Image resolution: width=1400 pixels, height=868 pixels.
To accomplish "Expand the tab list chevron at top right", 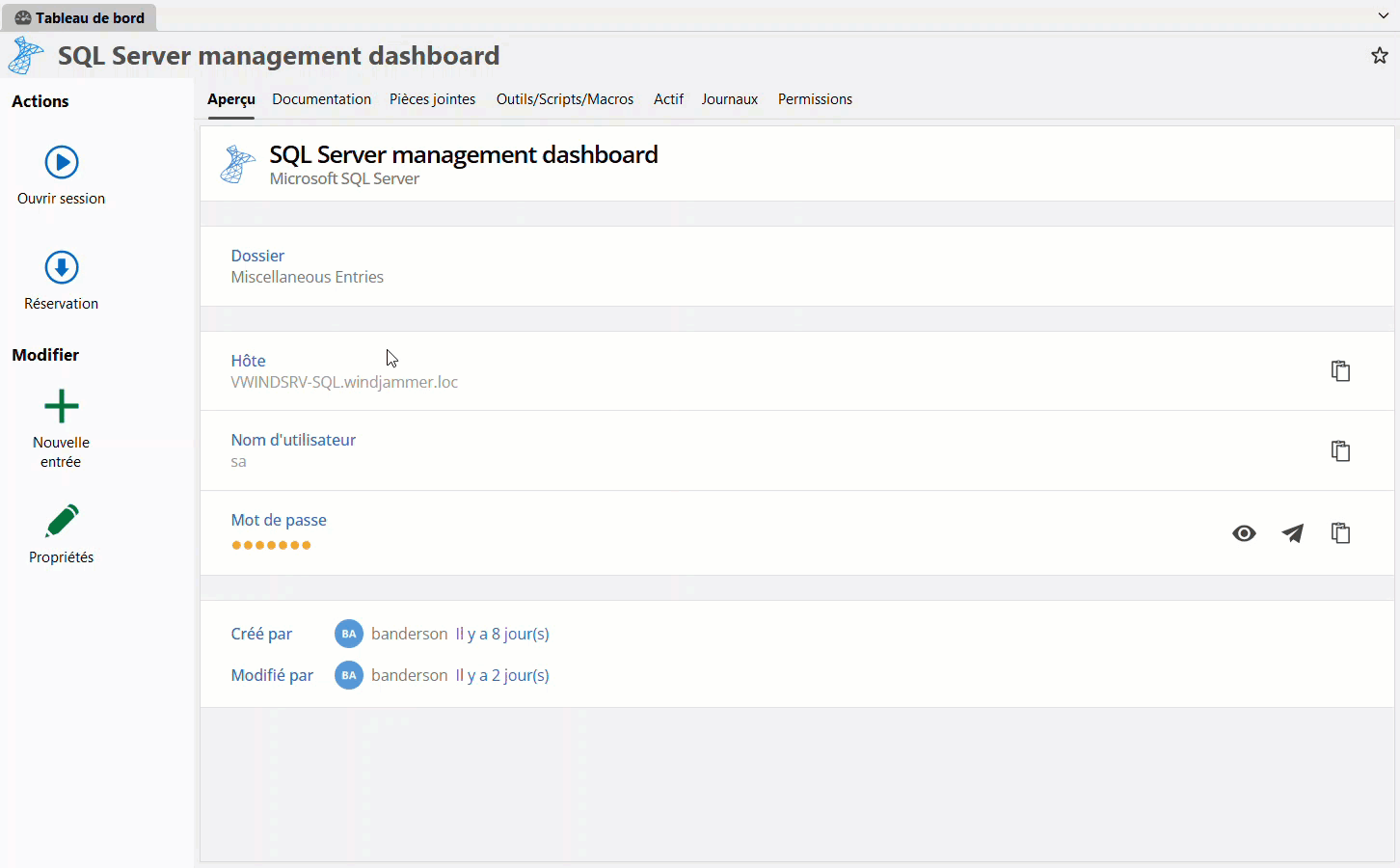I will (x=1384, y=15).
